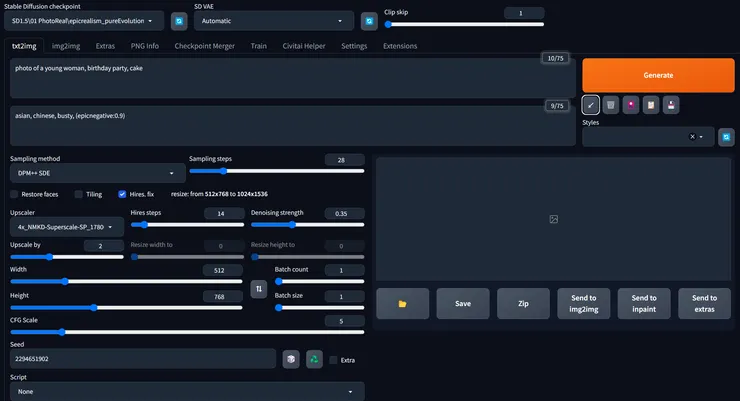Open the output folder
740x401 pixels.
pos(403,304)
